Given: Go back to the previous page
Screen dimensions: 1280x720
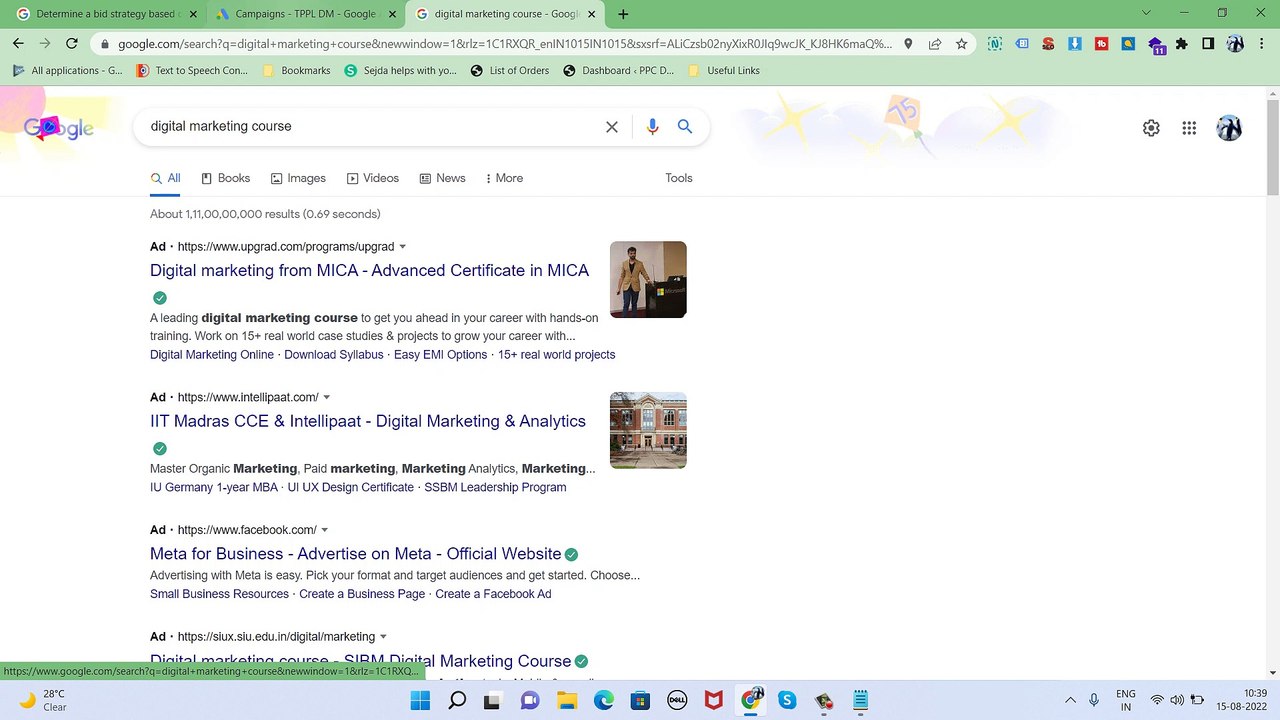Looking at the screenshot, I should pos(18,43).
